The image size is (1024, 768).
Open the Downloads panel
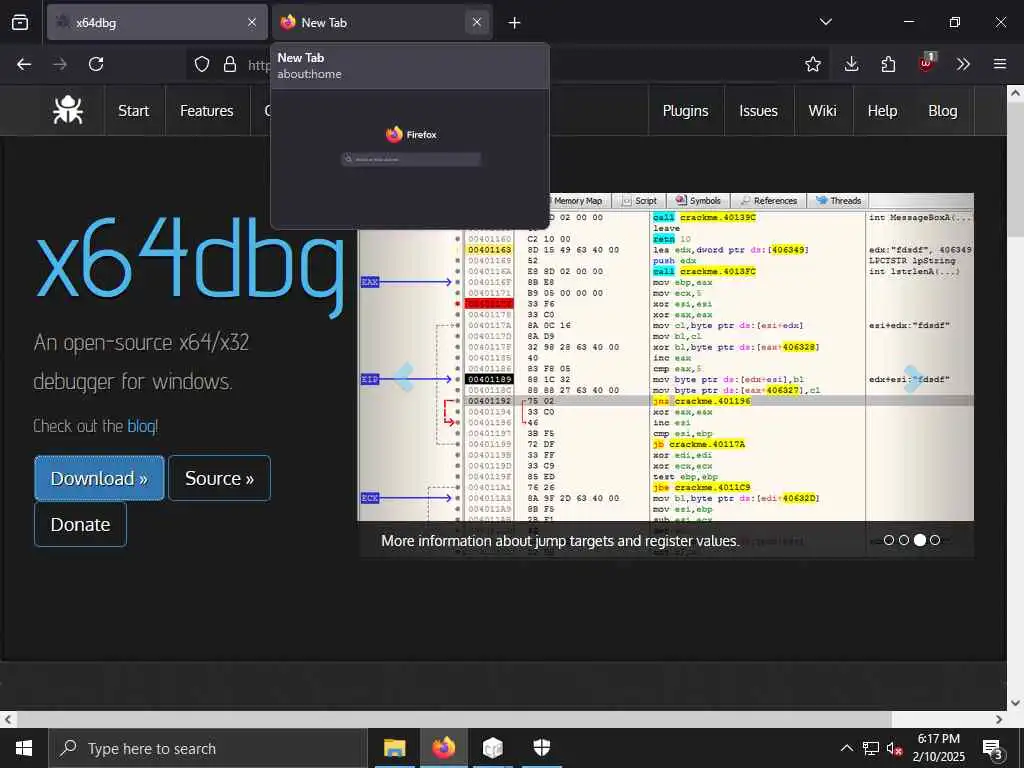(x=851, y=64)
